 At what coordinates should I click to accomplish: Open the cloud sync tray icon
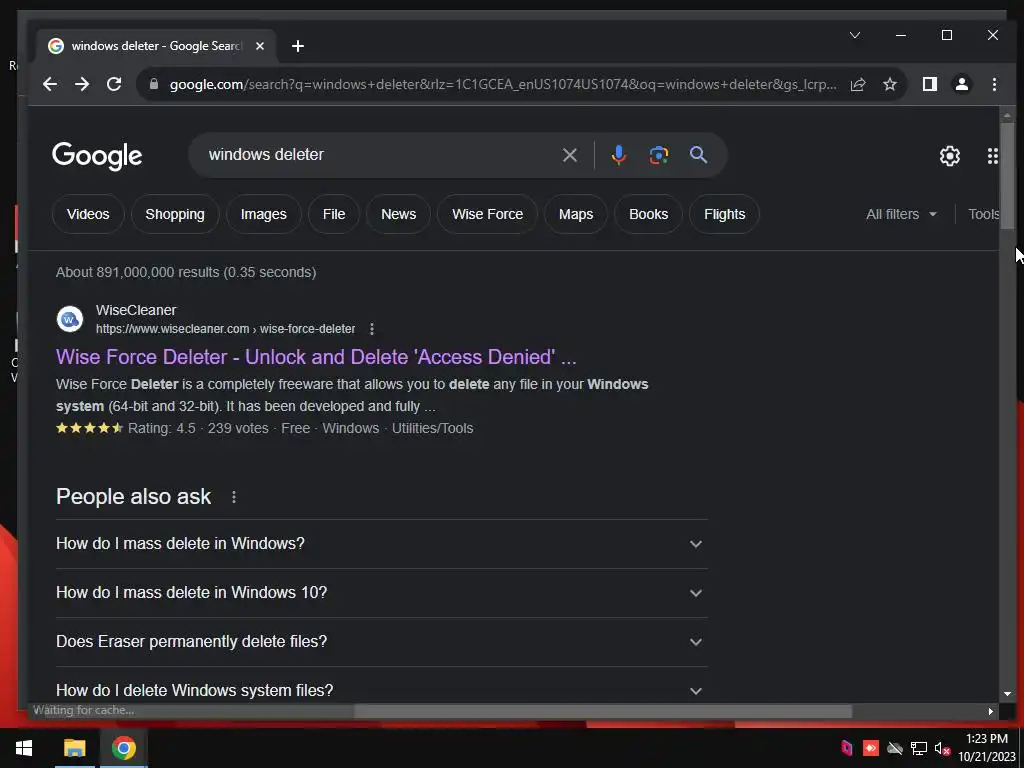(x=895, y=748)
